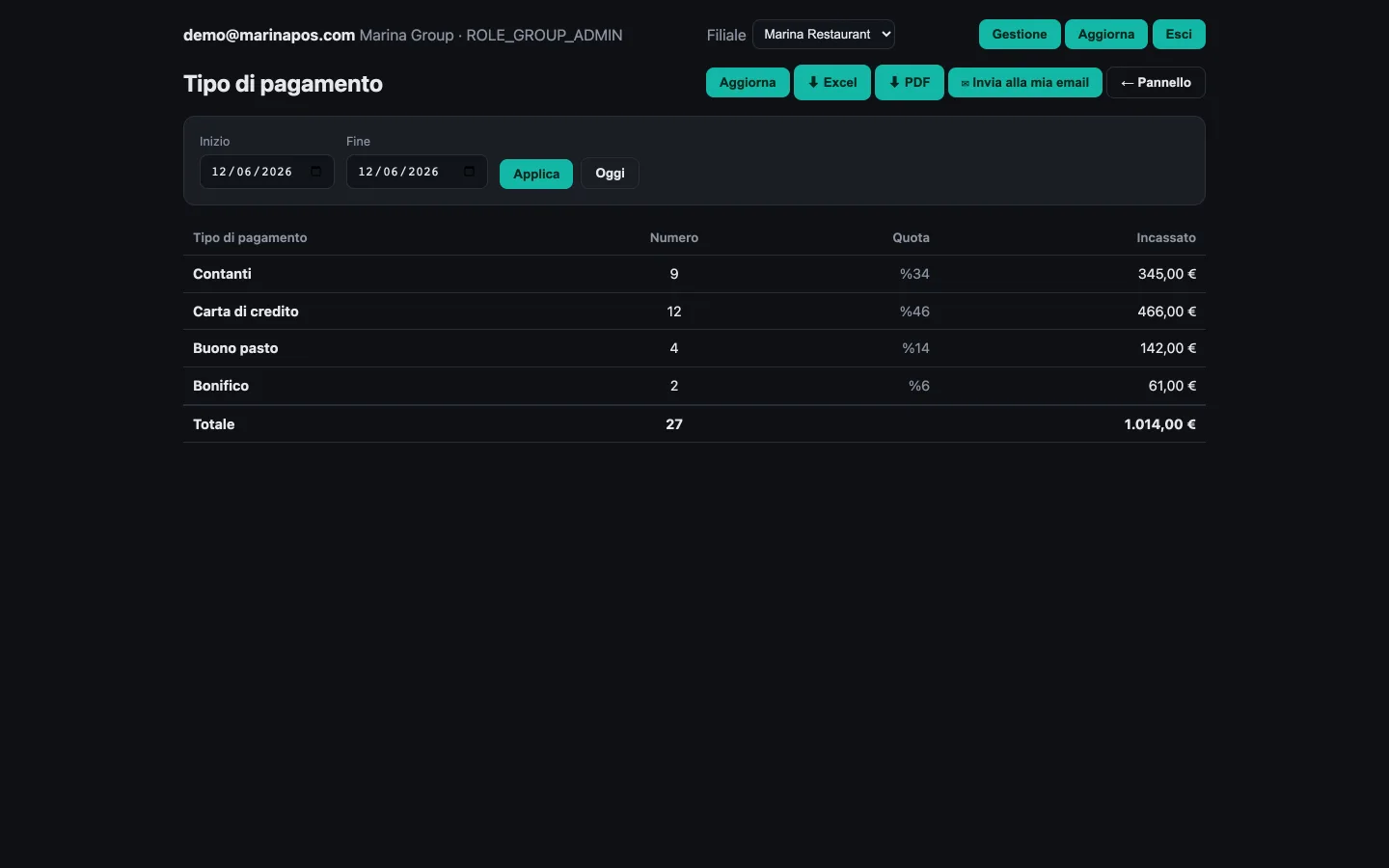
Task: Select the Carta di credito row
Action: point(694,312)
